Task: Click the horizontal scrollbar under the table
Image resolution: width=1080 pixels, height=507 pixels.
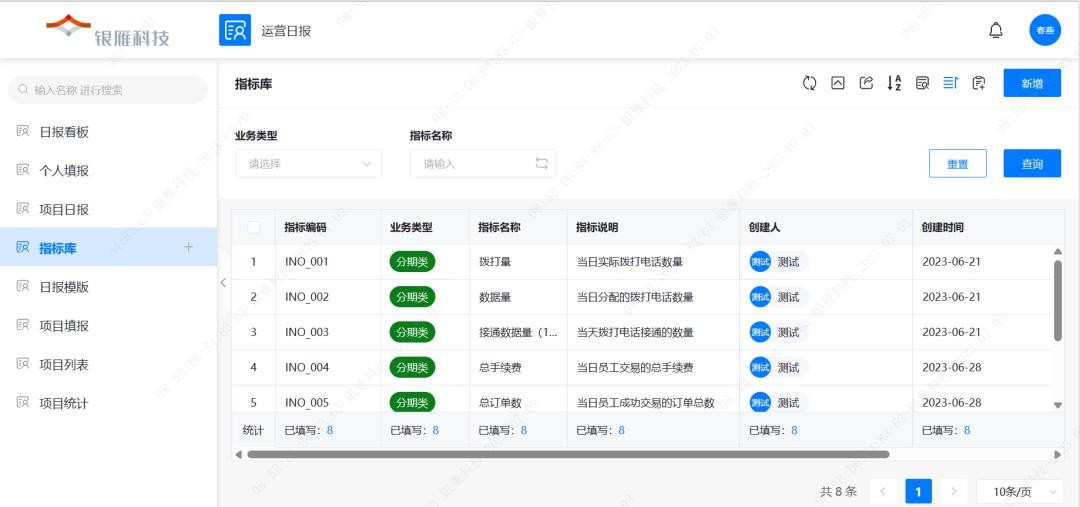Action: point(568,454)
